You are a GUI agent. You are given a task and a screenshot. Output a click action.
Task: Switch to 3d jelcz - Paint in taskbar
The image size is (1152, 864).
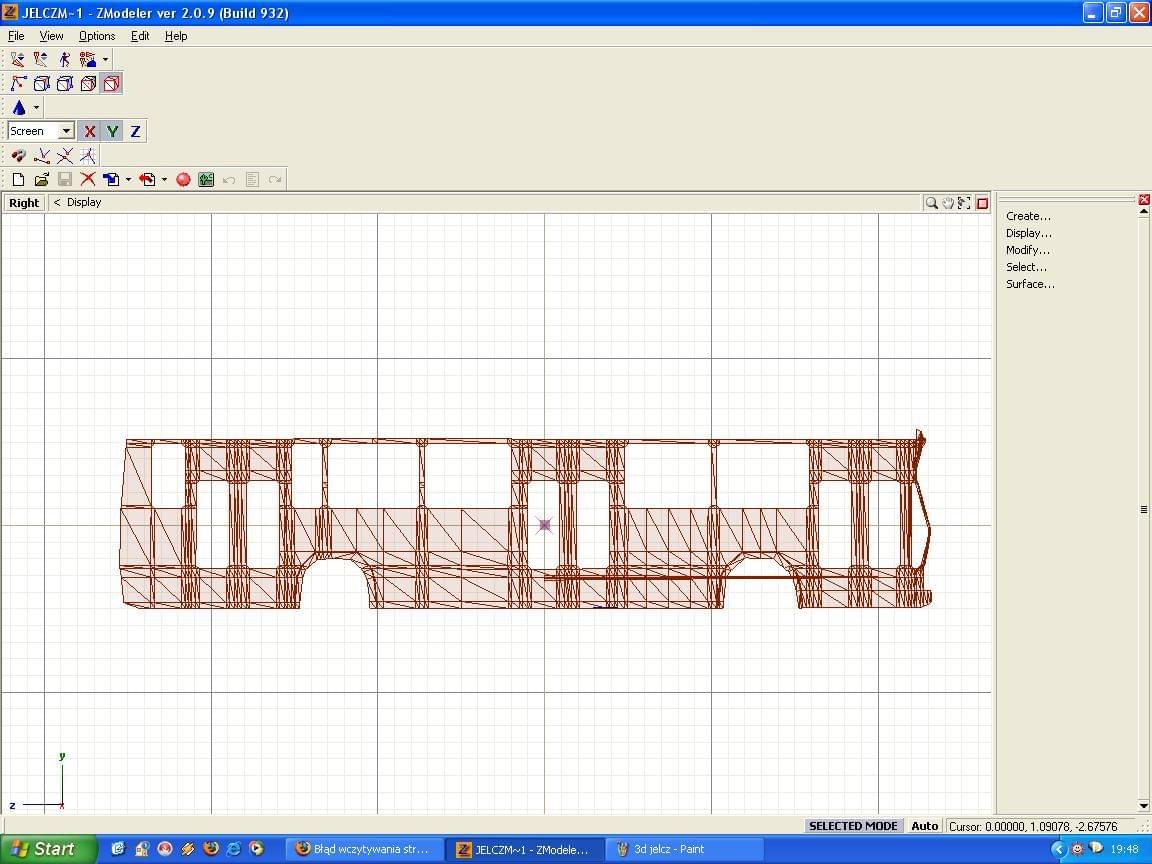coord(668,849)
